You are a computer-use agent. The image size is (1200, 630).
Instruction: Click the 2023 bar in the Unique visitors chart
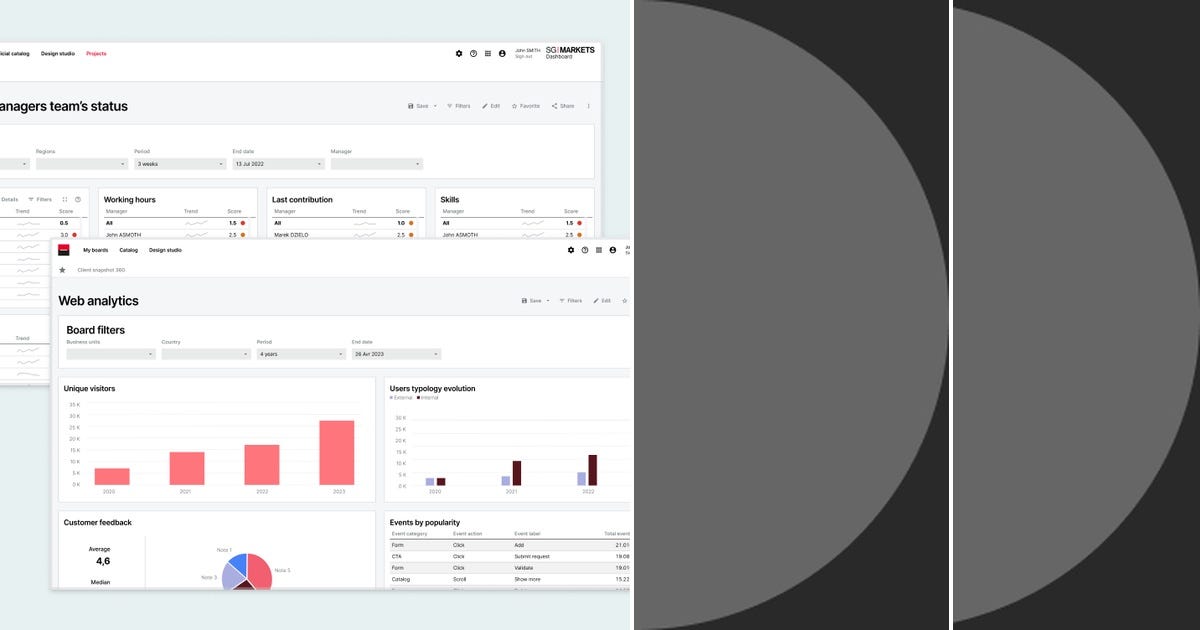[x=338, y=450]
